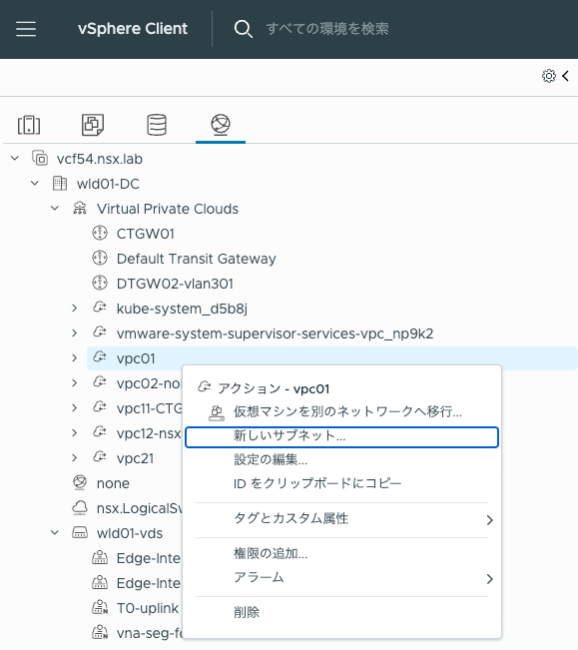Switch to Hosts and Clusters tab icon

point(29,125)
